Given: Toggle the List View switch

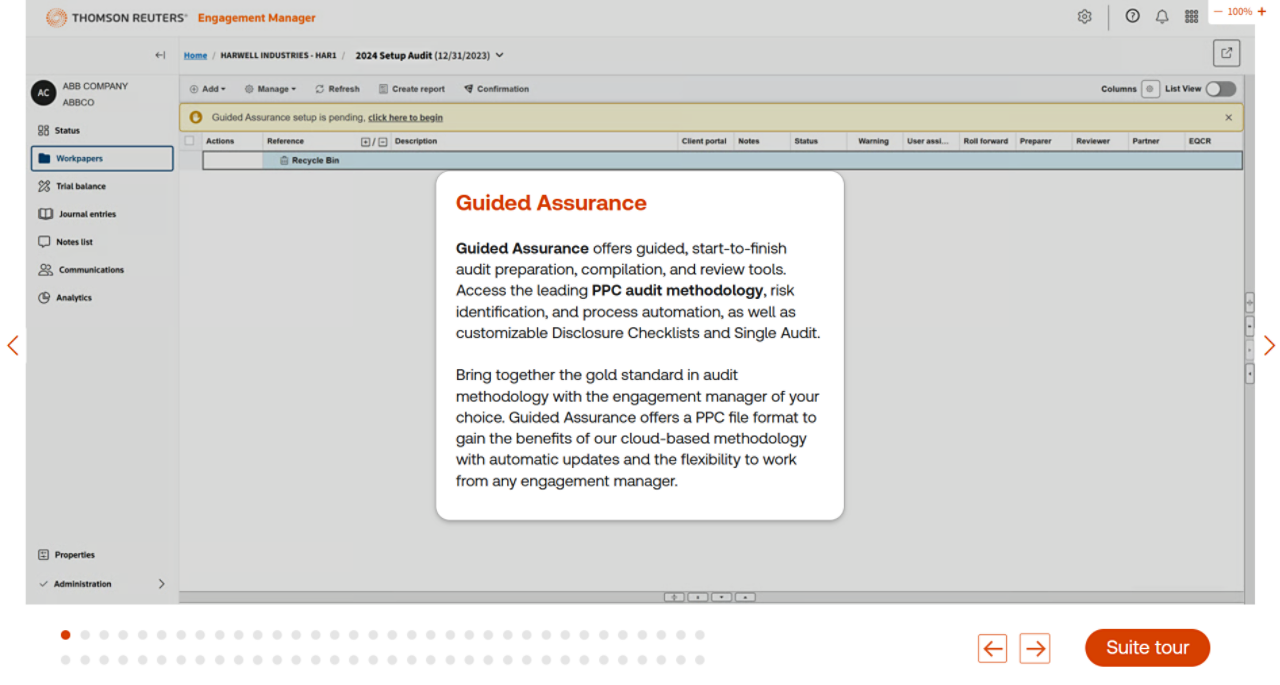Looking at the screenshot, I should (x=1220, y=89).
